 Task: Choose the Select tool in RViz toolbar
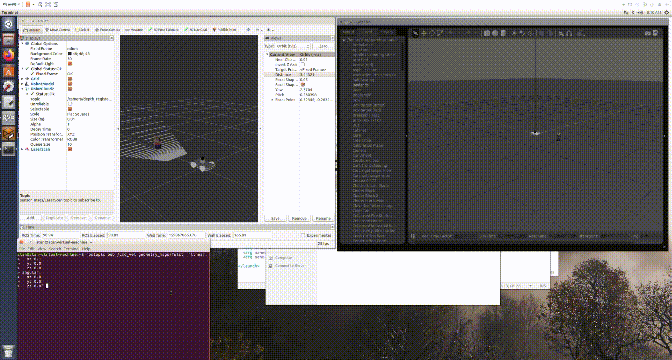click(82, 30)
